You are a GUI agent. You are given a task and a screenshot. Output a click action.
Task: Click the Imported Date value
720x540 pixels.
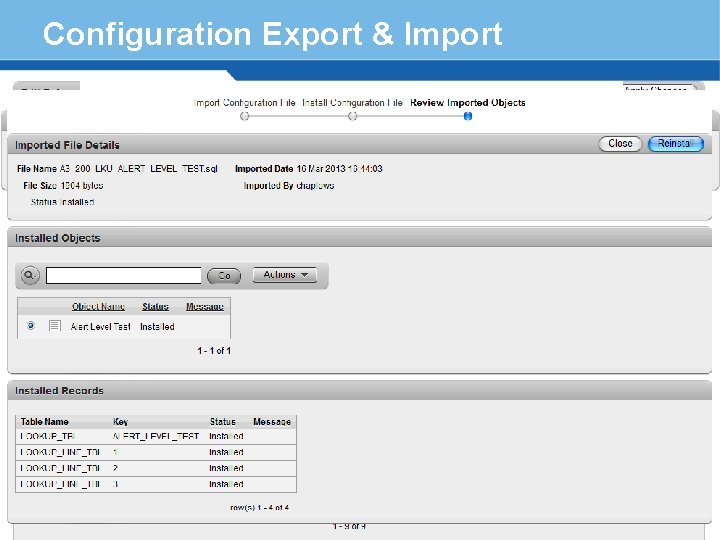pos(339,169)
